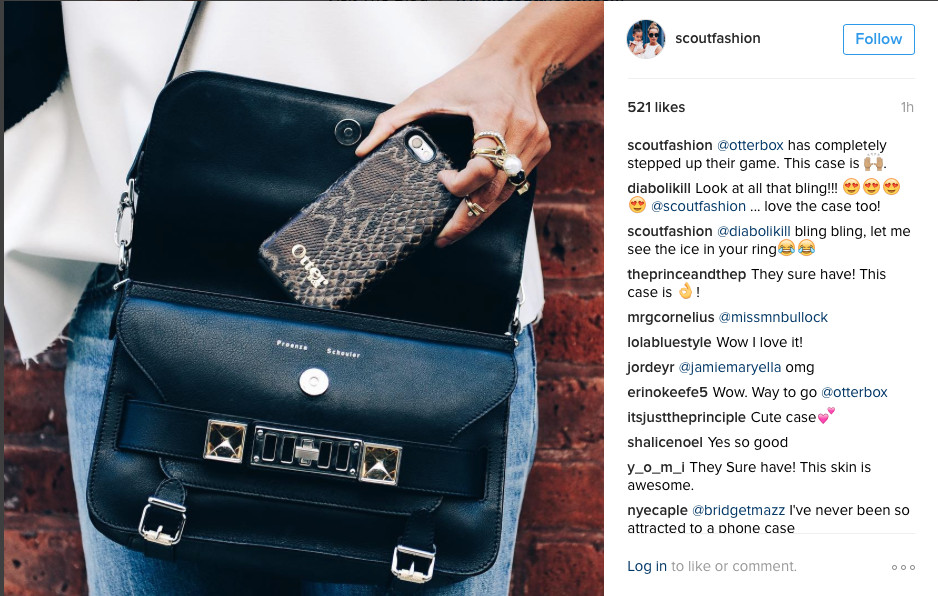
Task: Click the Log in link
Action: pyautogui.click(x=646, y=566)
